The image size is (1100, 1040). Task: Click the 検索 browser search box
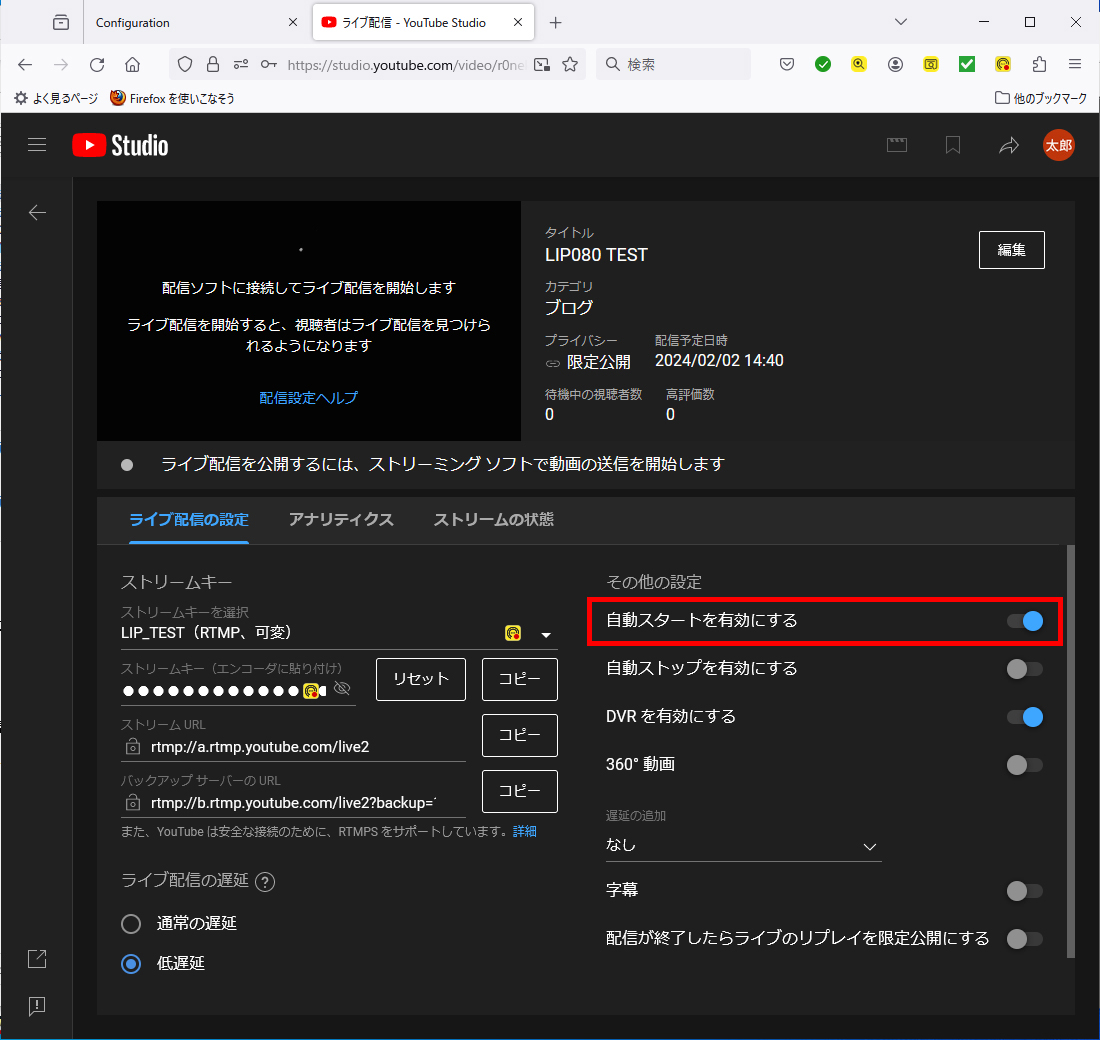673,65
